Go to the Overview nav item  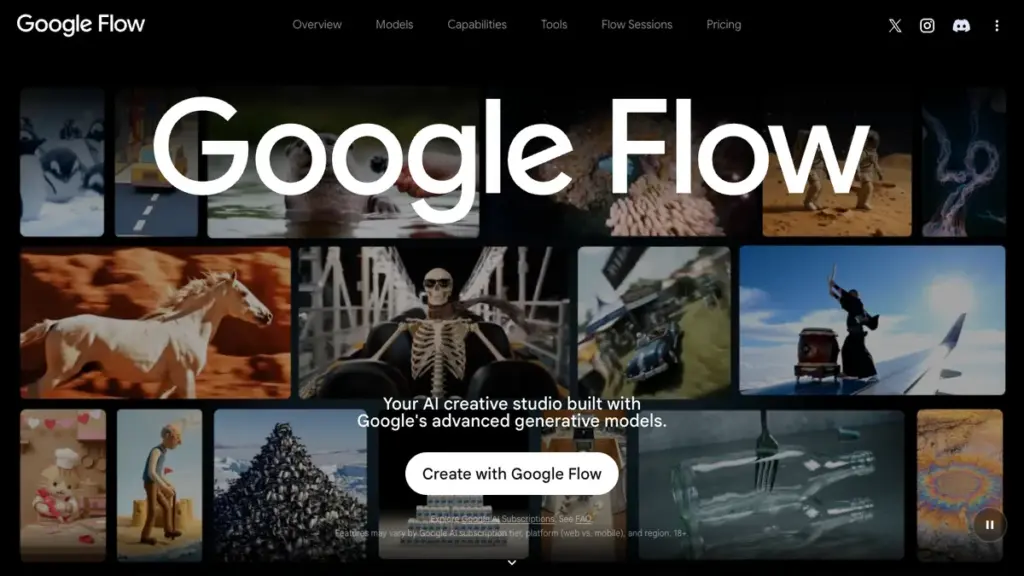[x=317, y=25]
